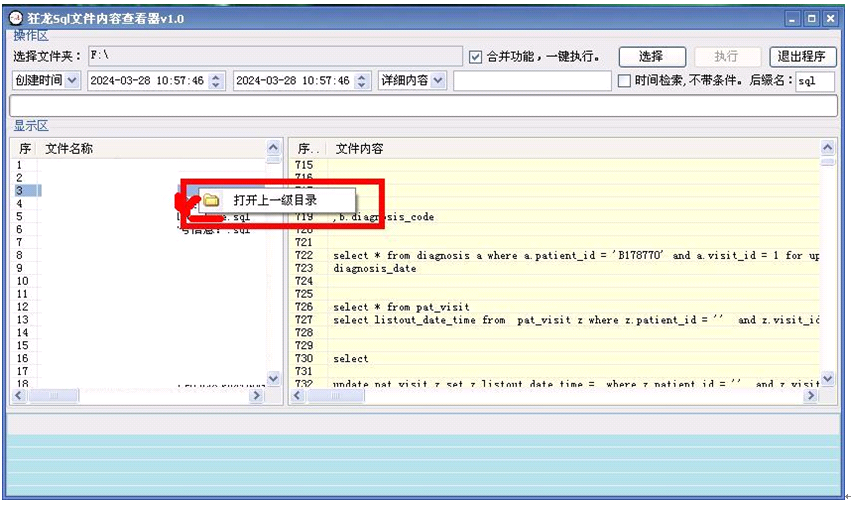Click the 选择文件夹 path field showing F:\
Screen dimensions: 851x505
(x=275, y=56)
